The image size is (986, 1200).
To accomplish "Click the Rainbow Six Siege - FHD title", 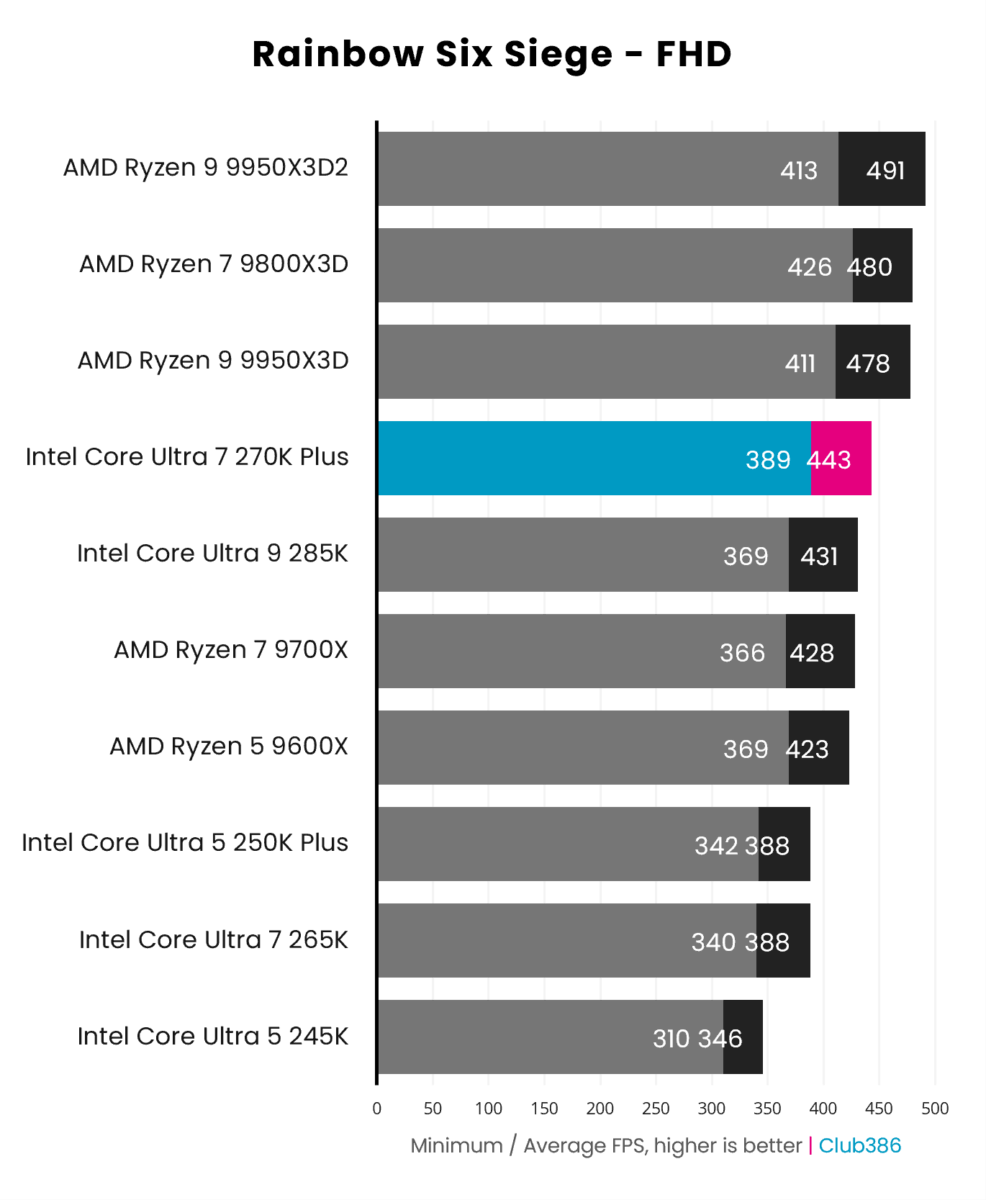I will (492, 55).
